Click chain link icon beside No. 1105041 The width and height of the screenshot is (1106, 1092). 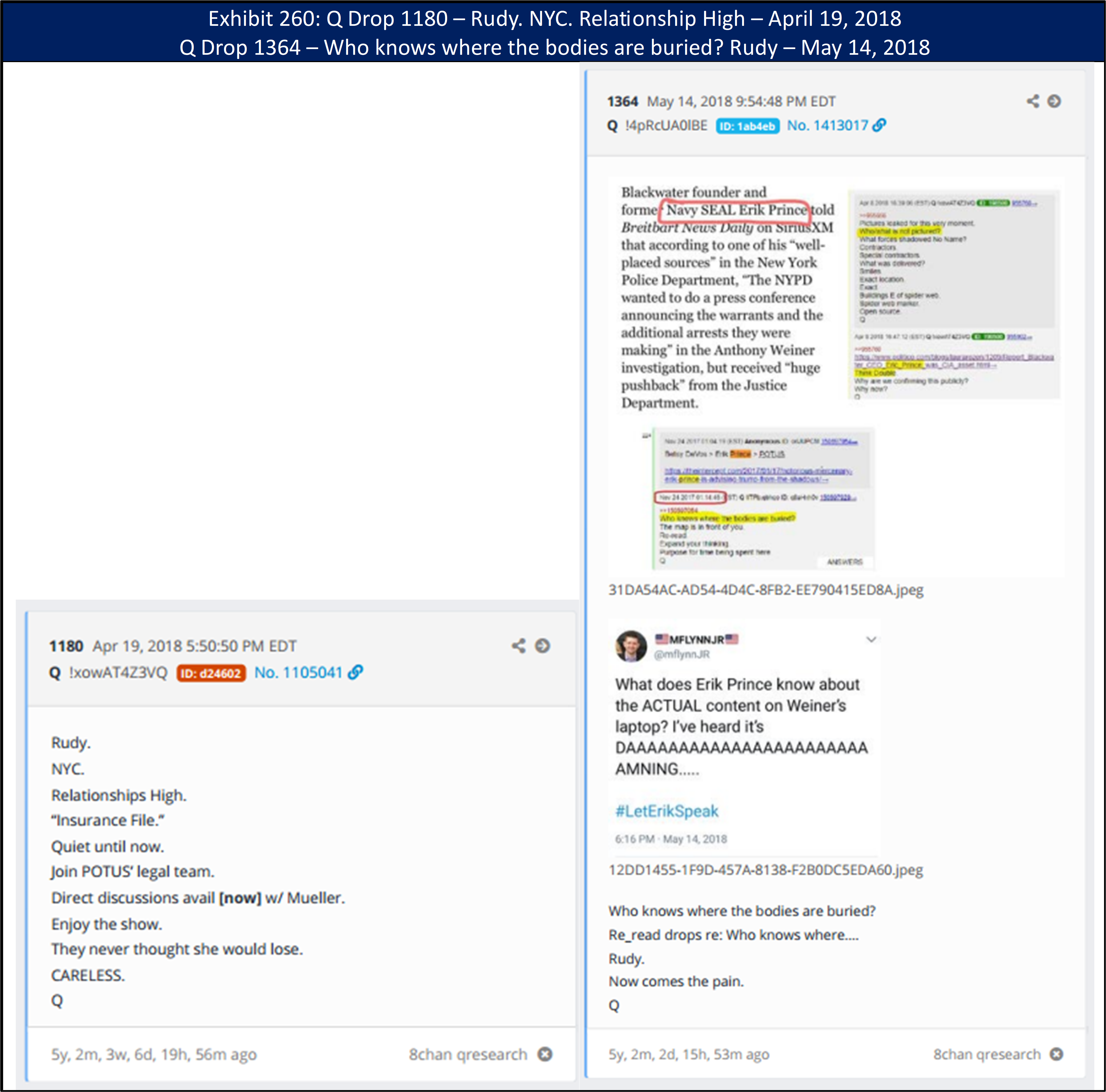[x=355, y=672]
